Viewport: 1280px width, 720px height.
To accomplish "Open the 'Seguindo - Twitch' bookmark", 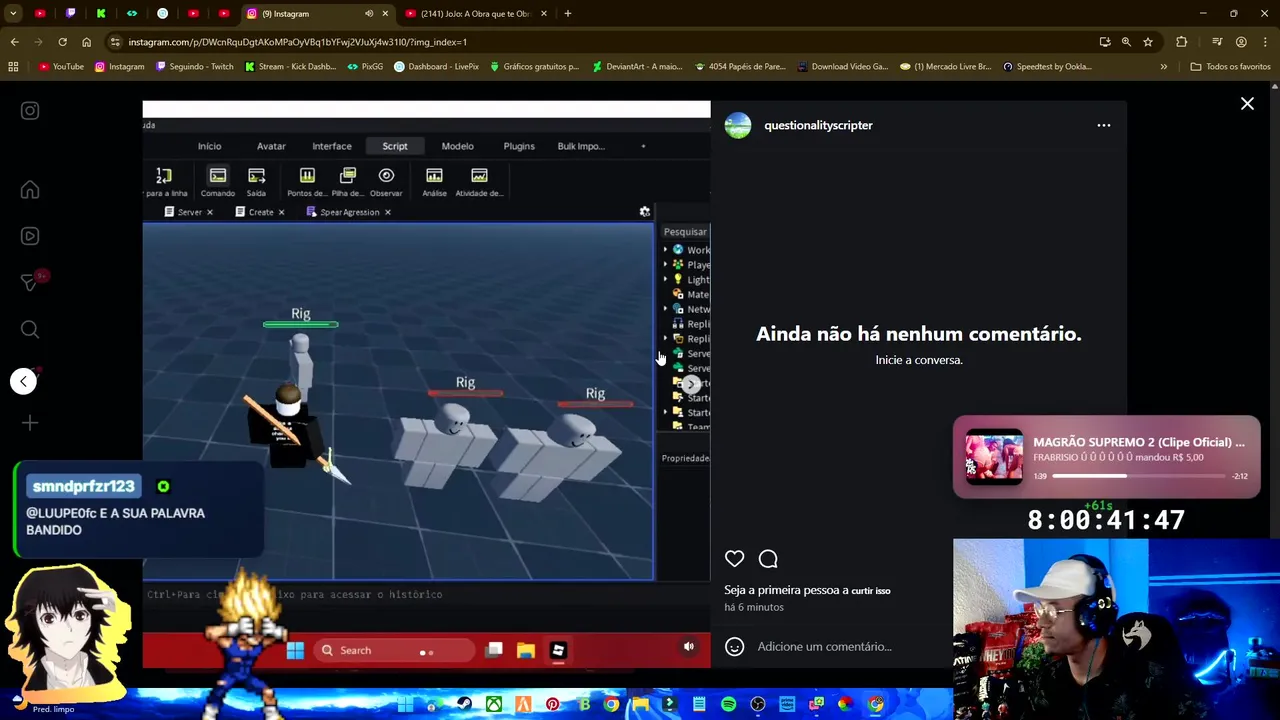I will [x=195, y=67].
